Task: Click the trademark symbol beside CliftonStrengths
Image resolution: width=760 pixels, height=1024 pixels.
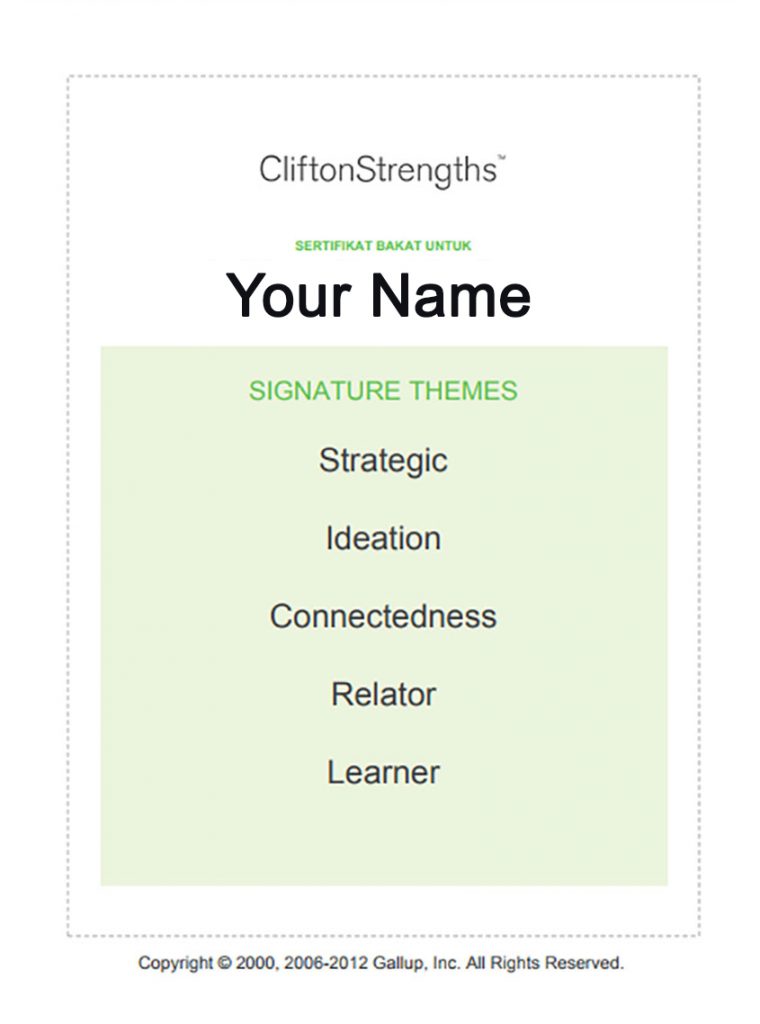Action: coord(501,157)
